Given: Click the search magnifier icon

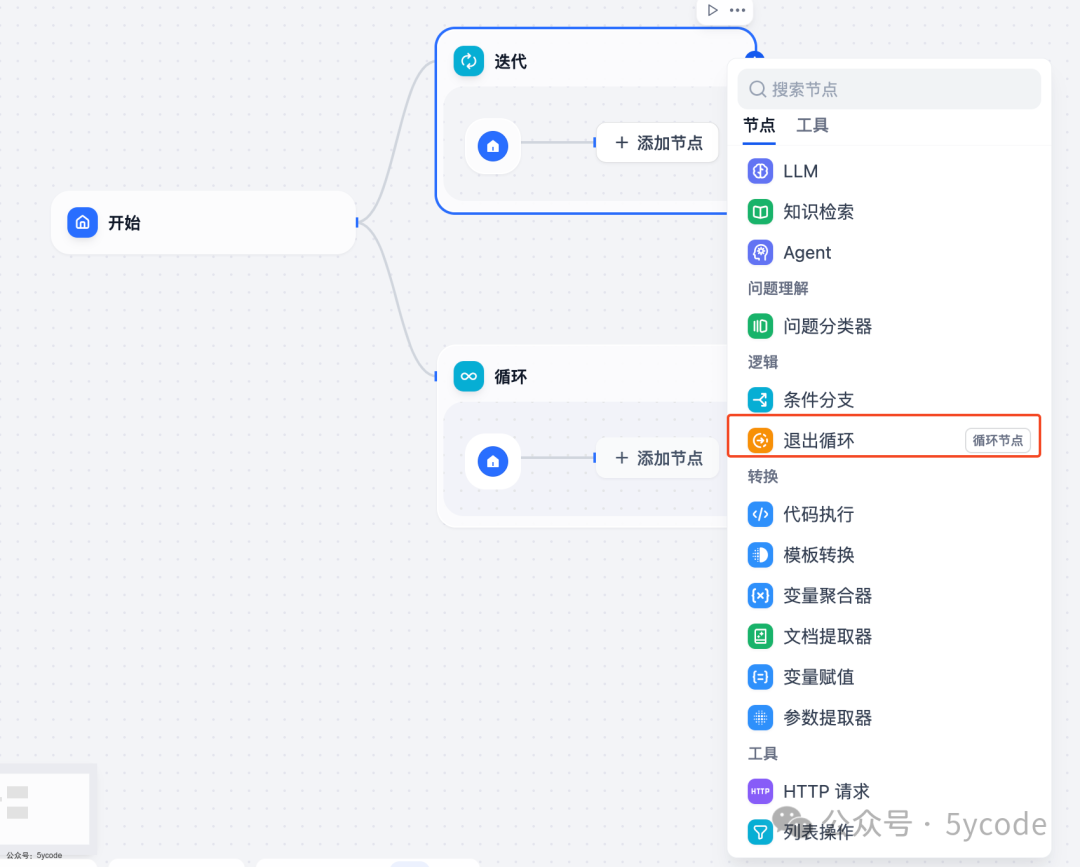Looking at the screenshot, I should pos(757,89).
